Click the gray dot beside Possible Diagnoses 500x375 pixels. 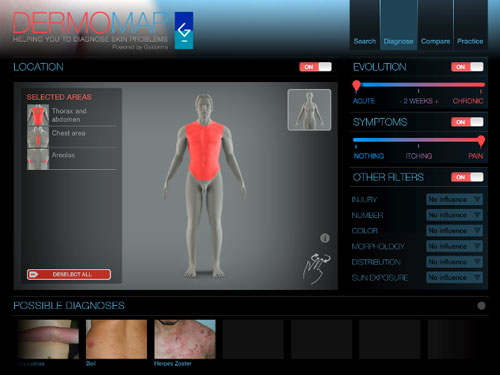coord(481,306)
